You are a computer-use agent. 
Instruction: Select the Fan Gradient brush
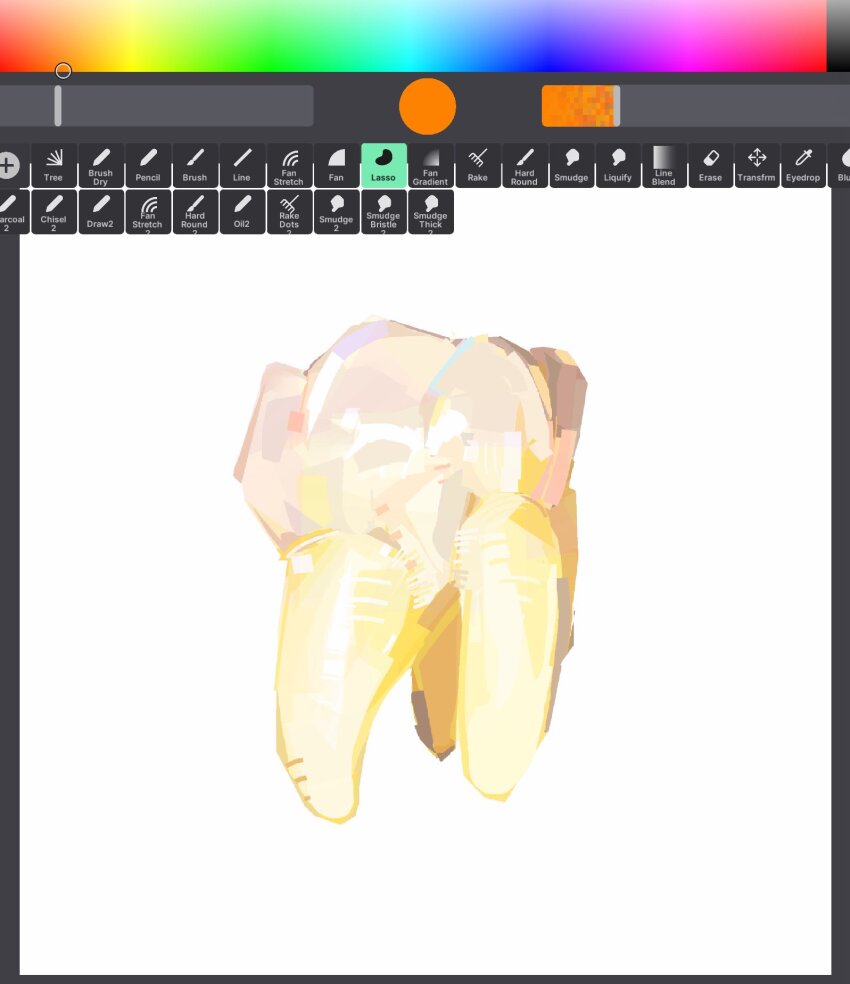point(430,165)
